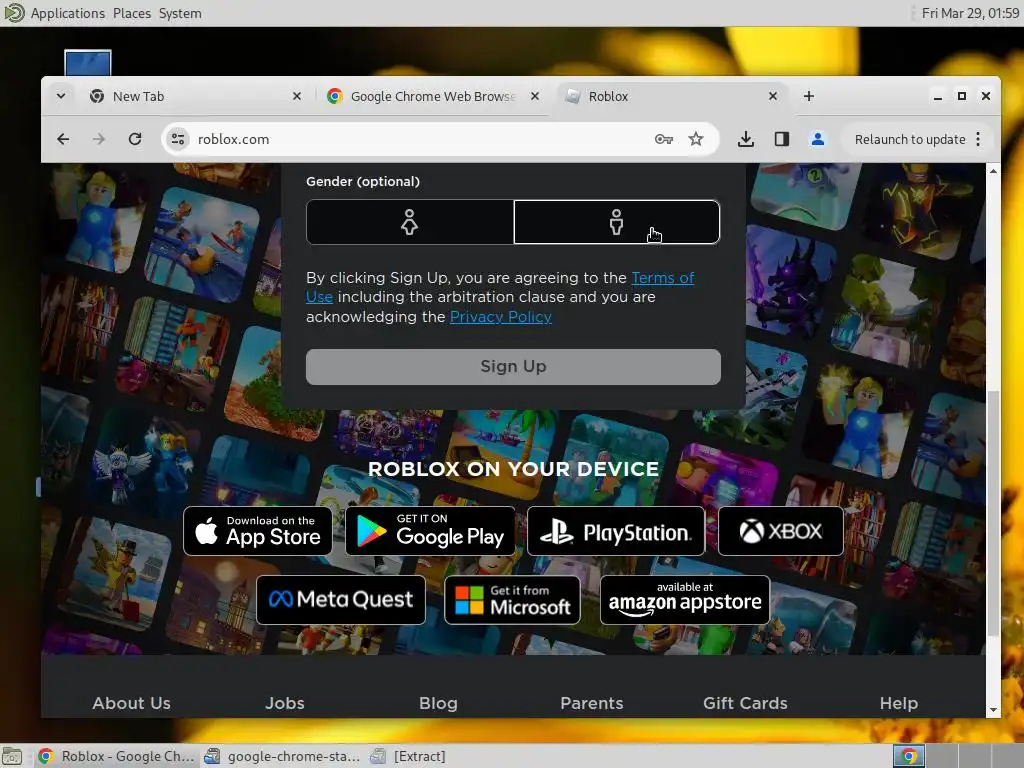Close the New Tab tab
This screenshot has width=1024, height=768.
296,97
